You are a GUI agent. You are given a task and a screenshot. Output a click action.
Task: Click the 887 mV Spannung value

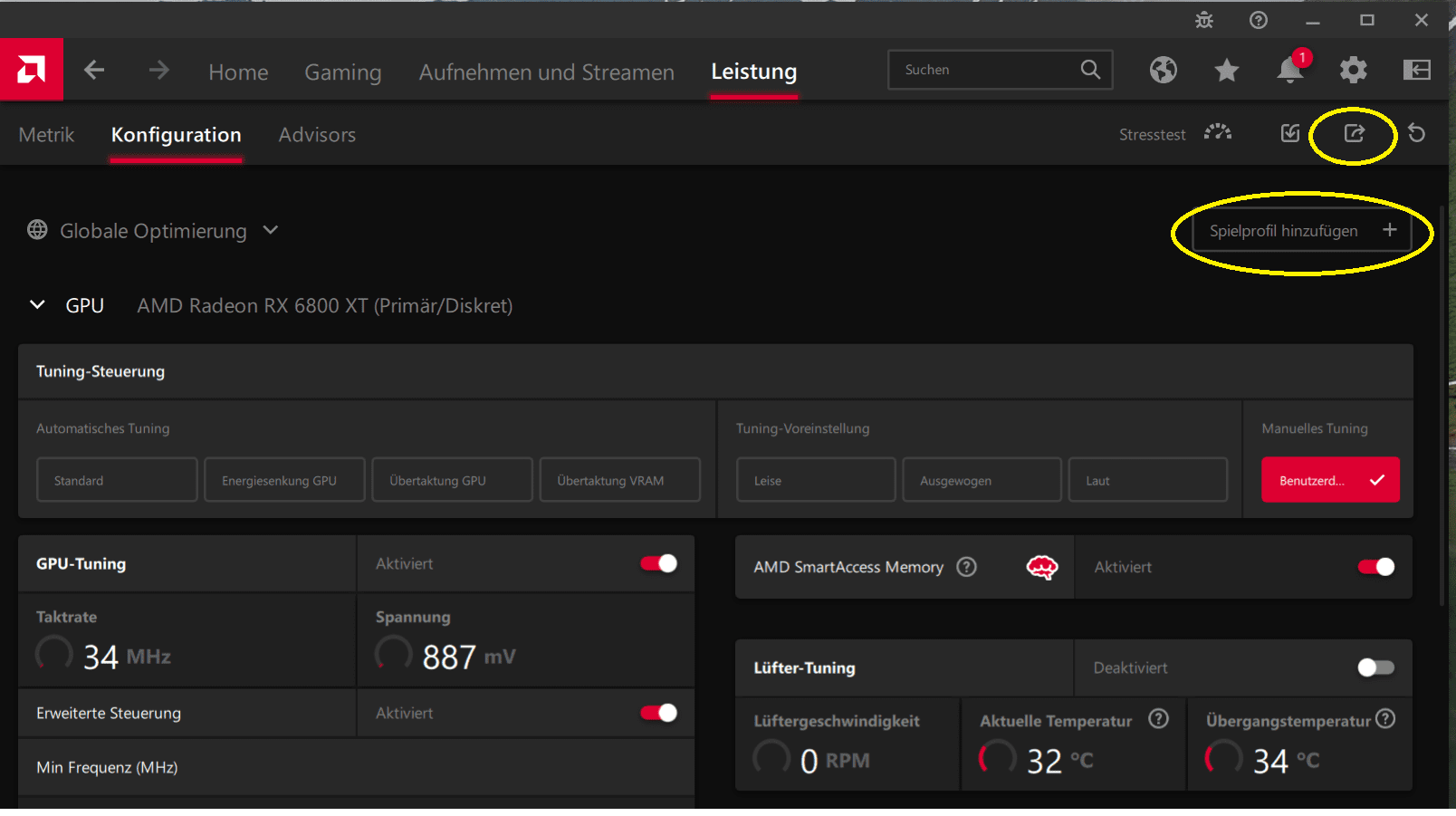click(x=468, y=657)
